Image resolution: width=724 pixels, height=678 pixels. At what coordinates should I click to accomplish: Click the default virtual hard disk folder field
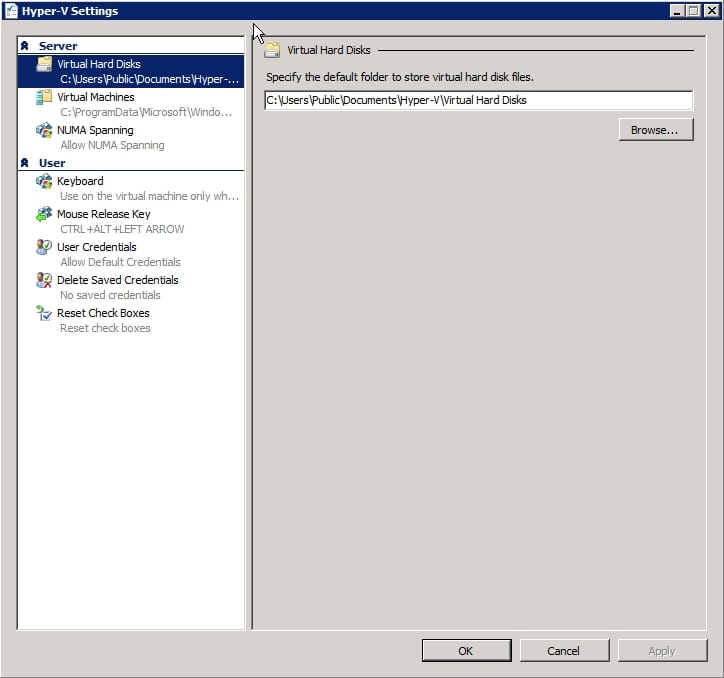pos(478,100)
